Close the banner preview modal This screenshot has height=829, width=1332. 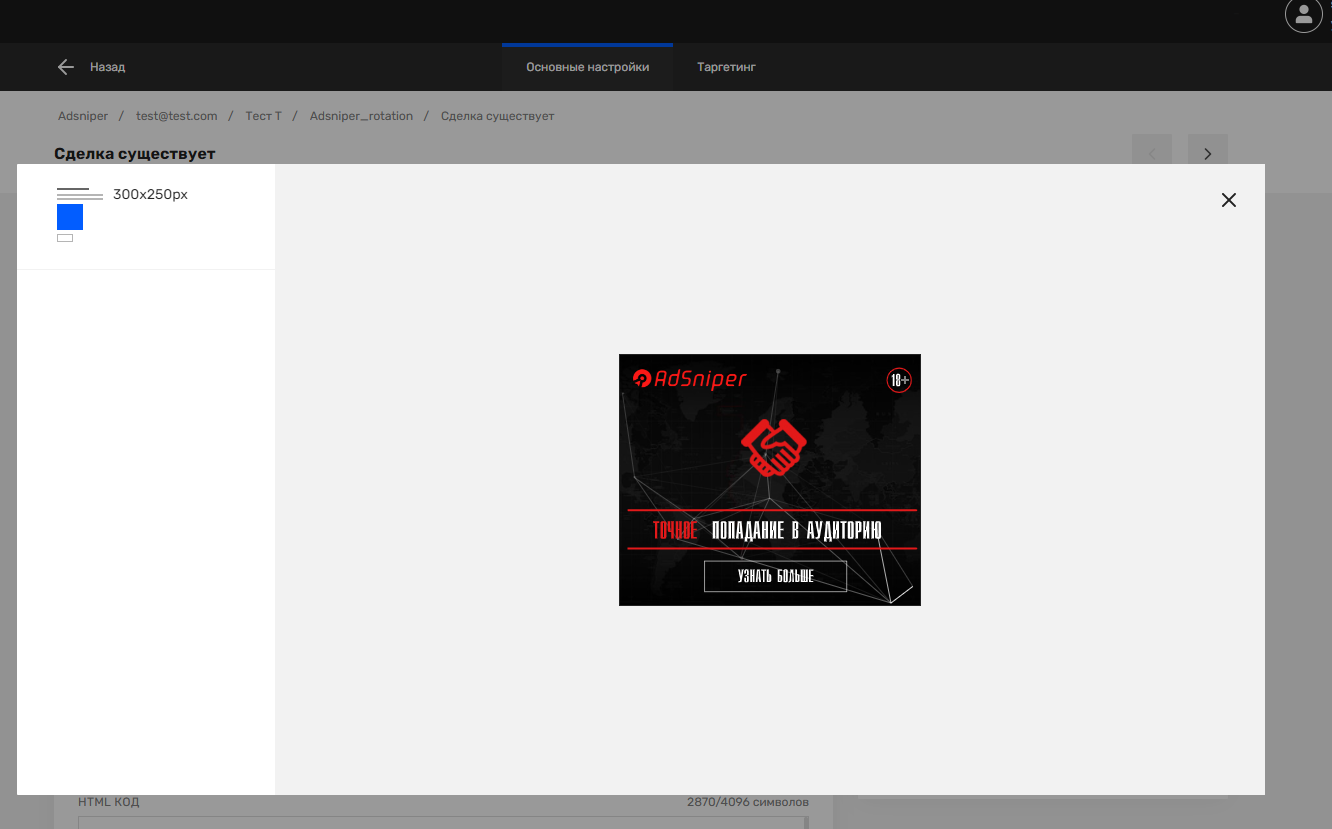[x=1229, y=200]
